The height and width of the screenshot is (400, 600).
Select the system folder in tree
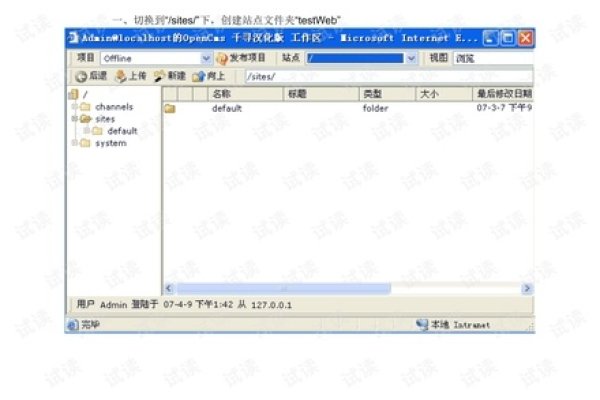[x=110, y=143]
